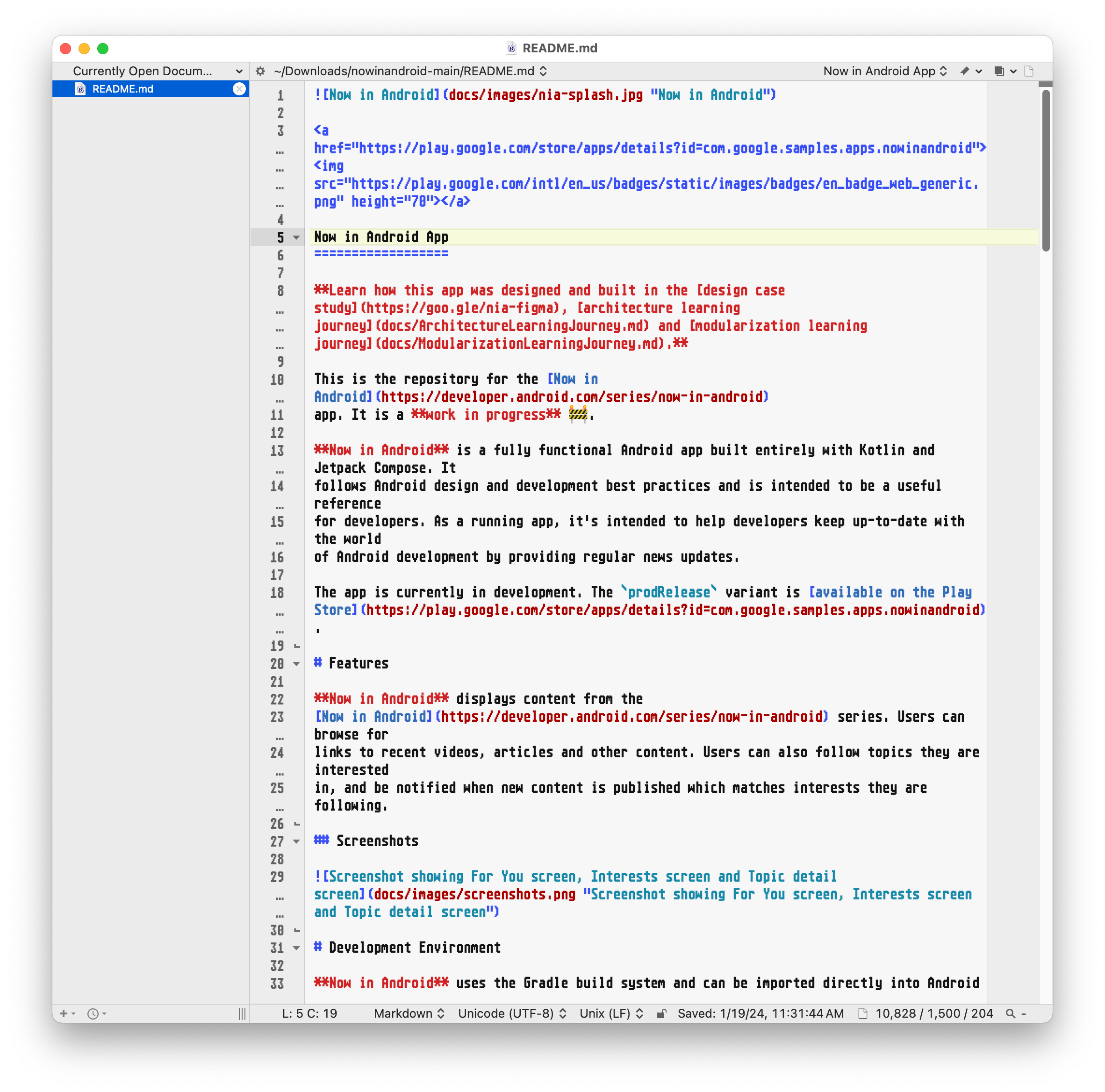Open the Unix (LF) line endings dropdown
This screenshot has width=1105, height=1092.
click(x=611, y=1013)
